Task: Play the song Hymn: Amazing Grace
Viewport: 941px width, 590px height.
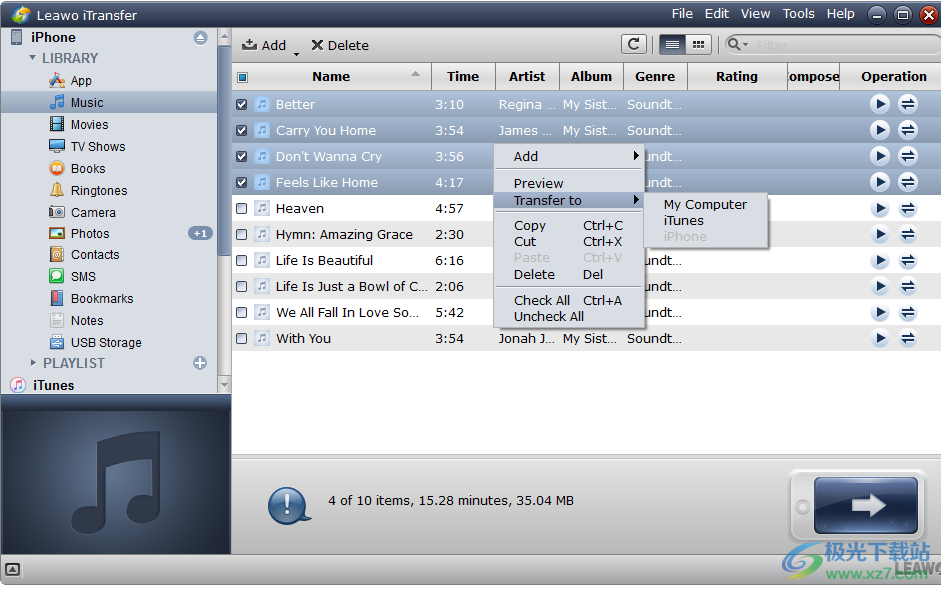Action: coord(880,234)
